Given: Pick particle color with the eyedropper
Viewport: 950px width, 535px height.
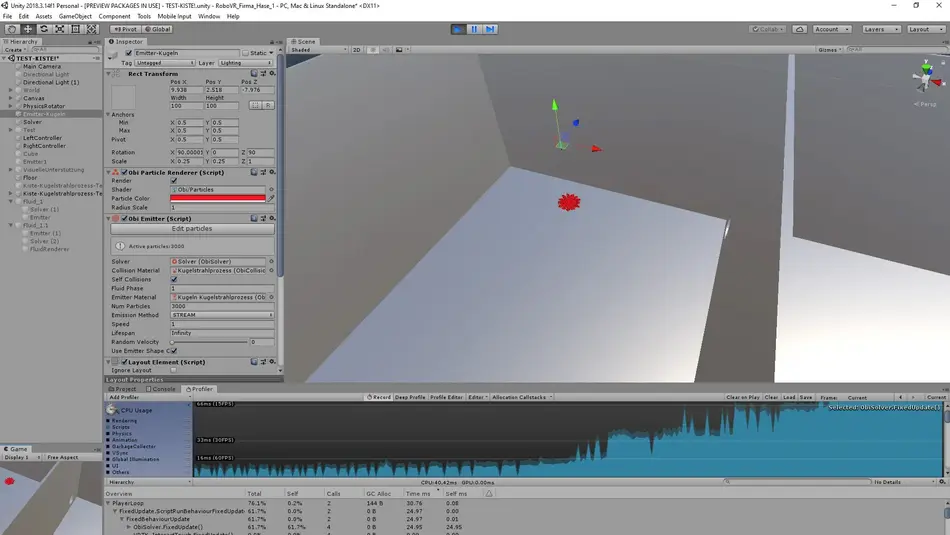Looking at the screenshot, I should click(x=271, y=198).
